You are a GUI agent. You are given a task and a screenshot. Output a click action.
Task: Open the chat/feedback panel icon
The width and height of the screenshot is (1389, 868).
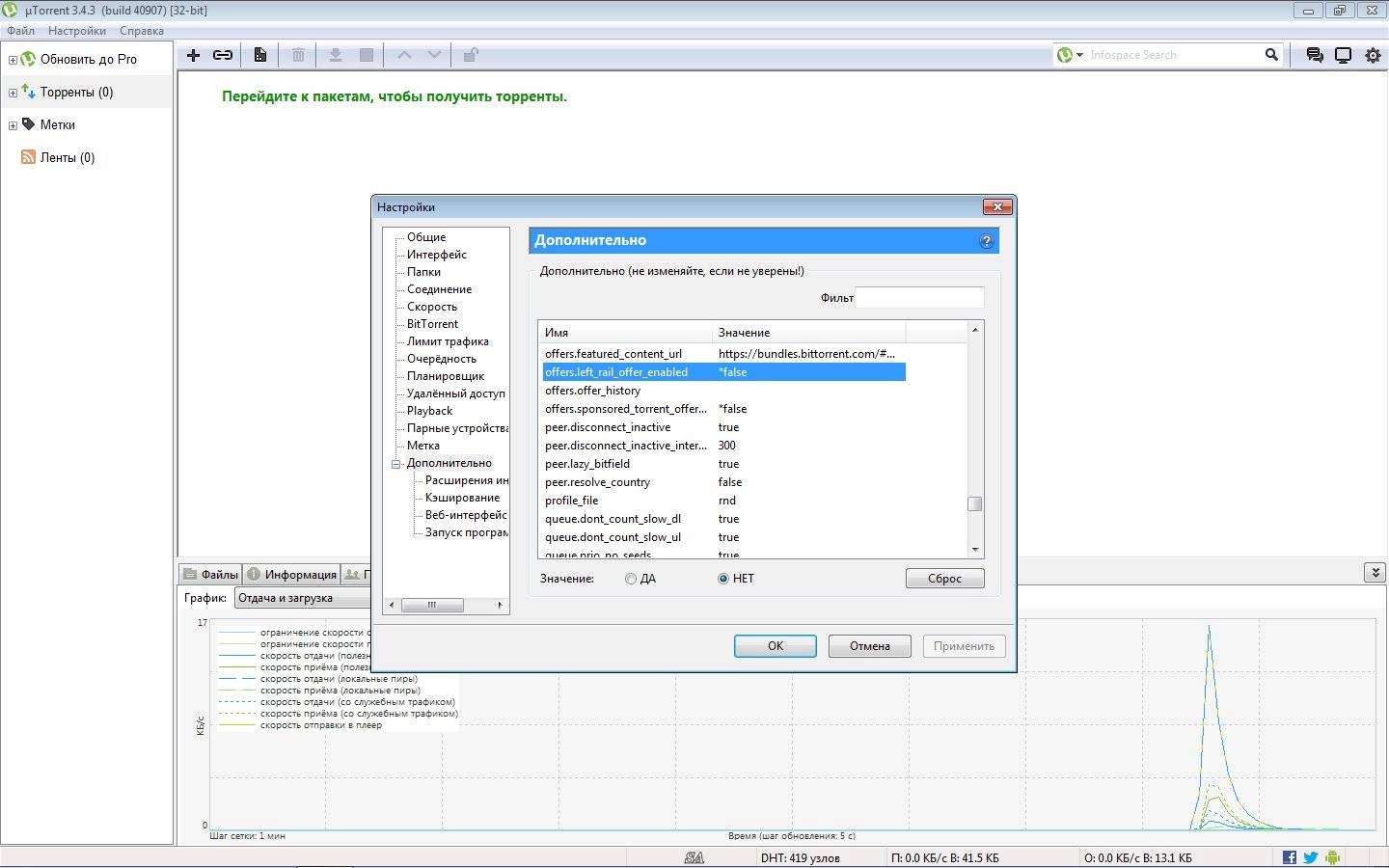click(x=1314, y=55)
